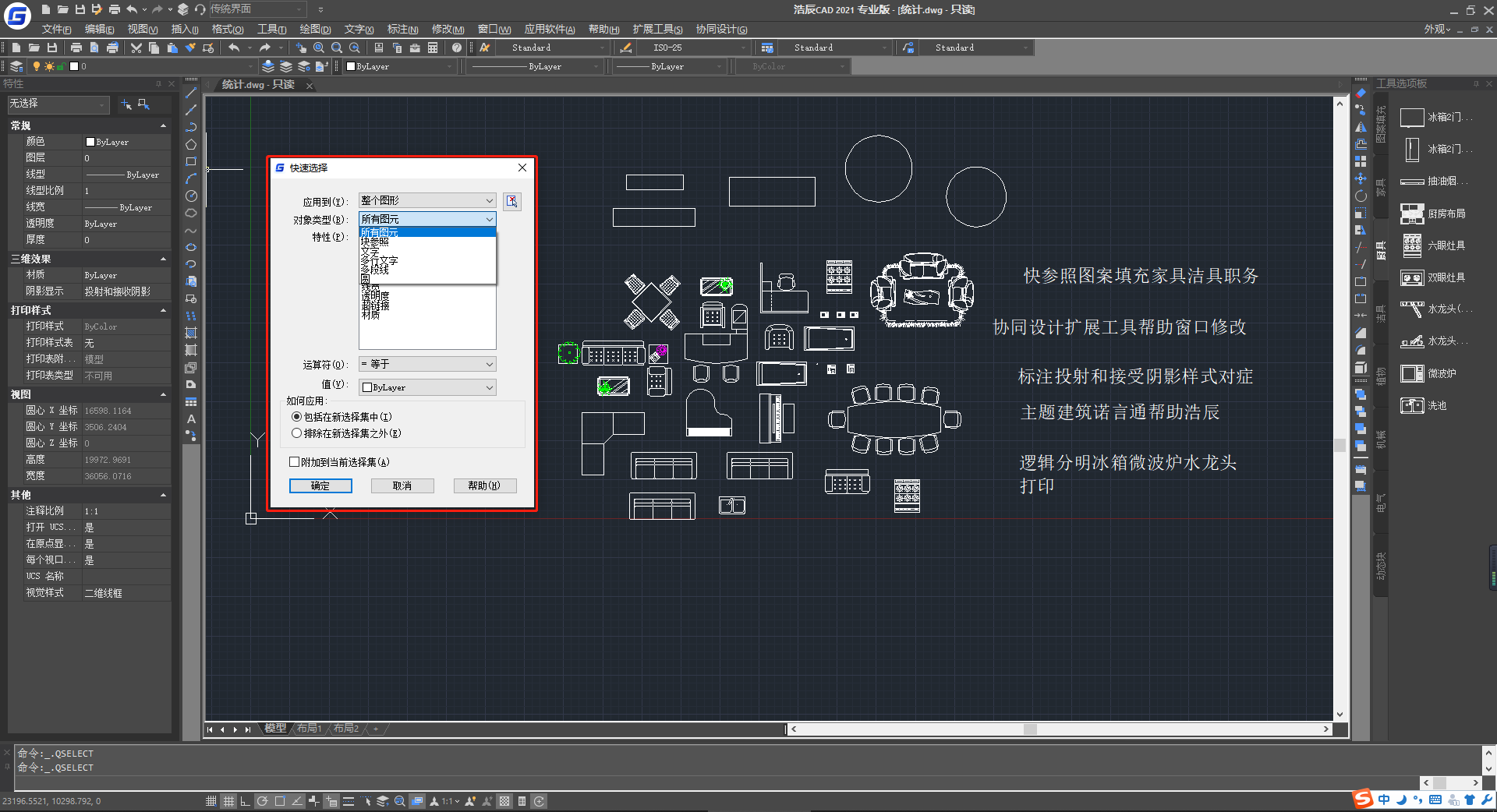The height and width of the screenshot is (812, 1497).
Task: Toggle lineweight display in status bar
Action: pyautogui.click(x=349, y=801)
